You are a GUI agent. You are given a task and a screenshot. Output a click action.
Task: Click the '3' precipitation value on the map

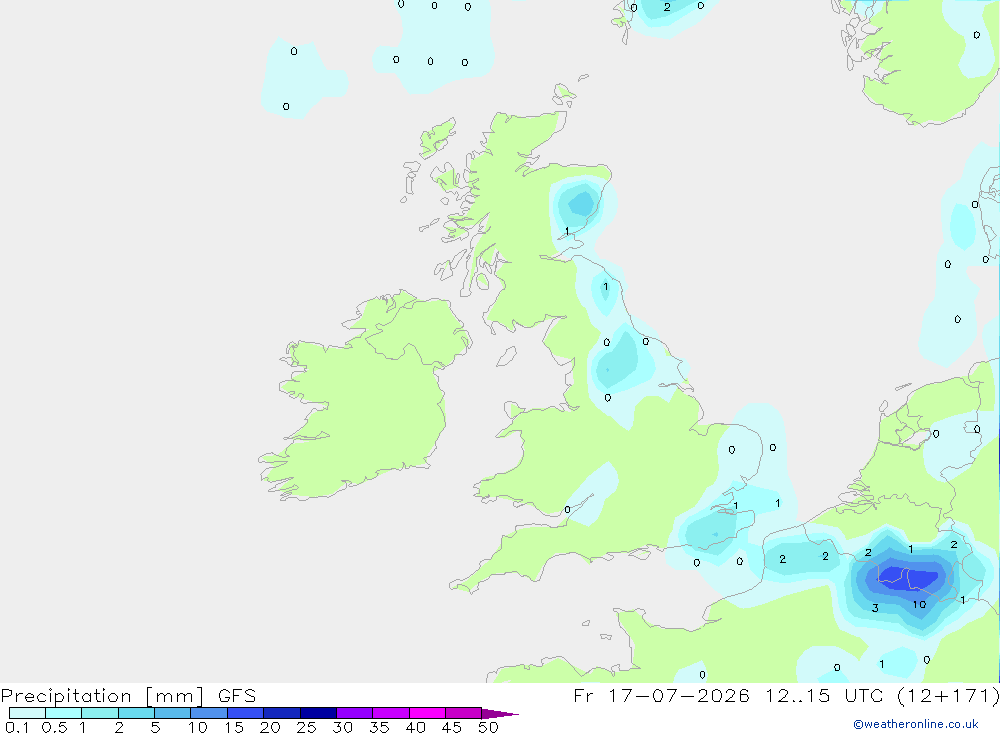click(x=875, y=608)
